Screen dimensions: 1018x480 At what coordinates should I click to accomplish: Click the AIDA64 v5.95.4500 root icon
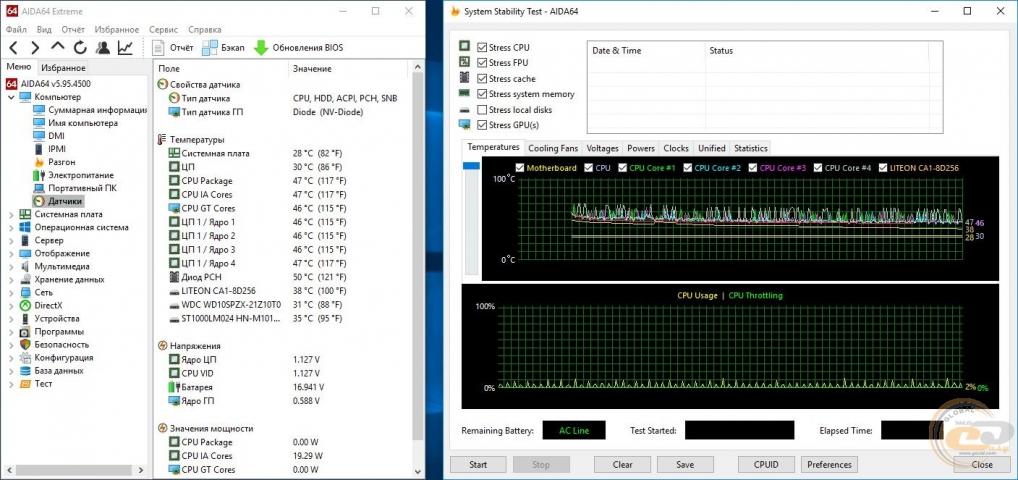pyautogui.click(x=11, y=84)
